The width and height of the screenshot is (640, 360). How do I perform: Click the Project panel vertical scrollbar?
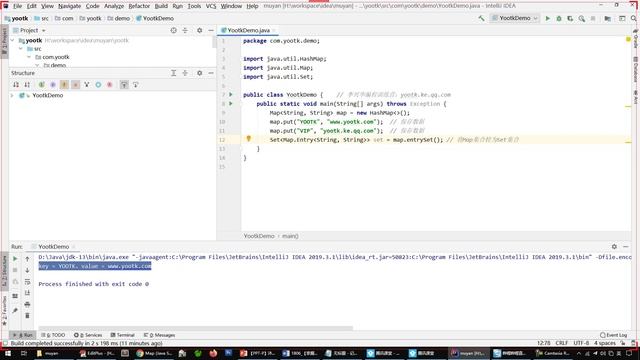214,42
